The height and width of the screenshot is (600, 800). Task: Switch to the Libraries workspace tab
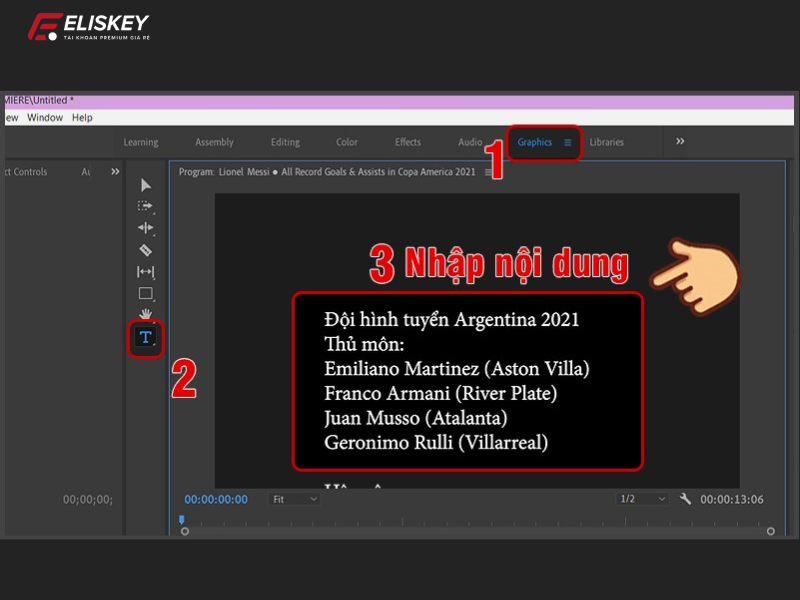(606, 143)
